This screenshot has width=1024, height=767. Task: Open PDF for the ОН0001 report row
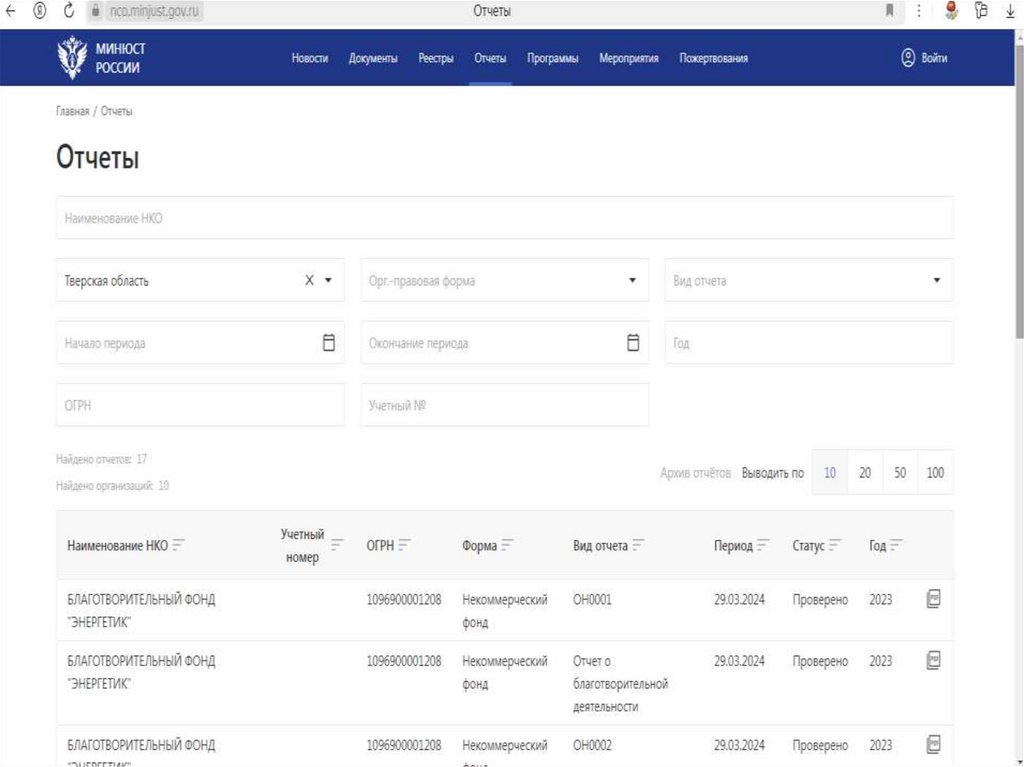(933, 600)
